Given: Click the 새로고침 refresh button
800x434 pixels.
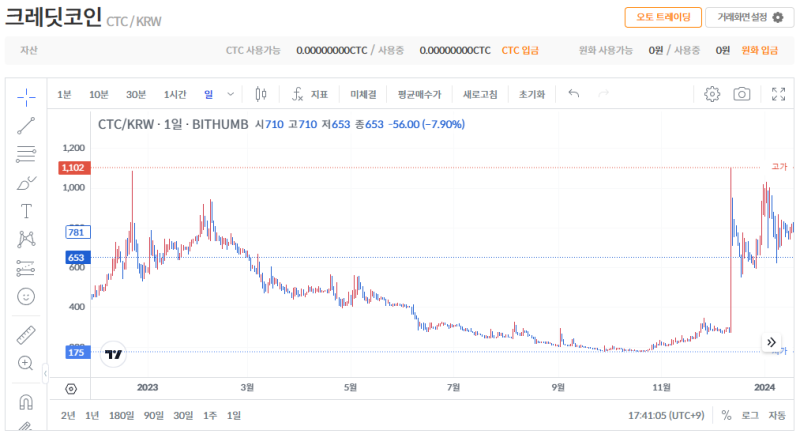Looking at the screenshot, I should [480, 94].
